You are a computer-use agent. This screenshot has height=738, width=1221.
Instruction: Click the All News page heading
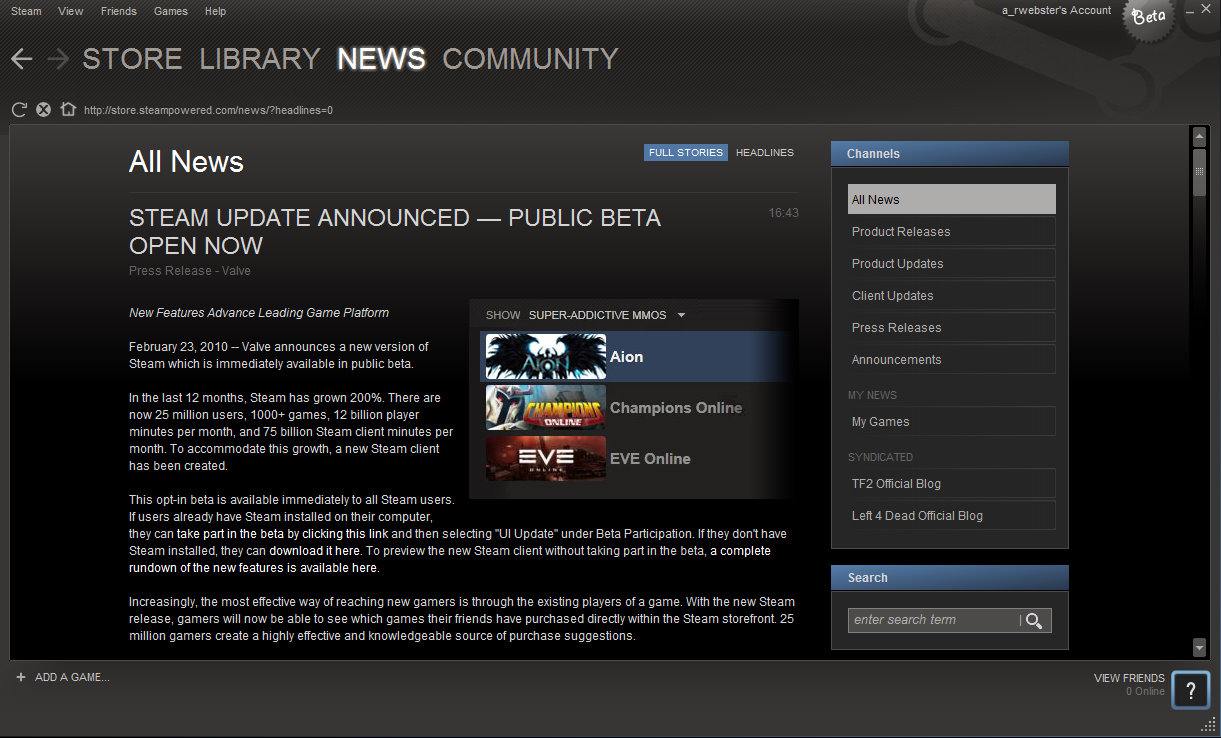click(186, 162)
